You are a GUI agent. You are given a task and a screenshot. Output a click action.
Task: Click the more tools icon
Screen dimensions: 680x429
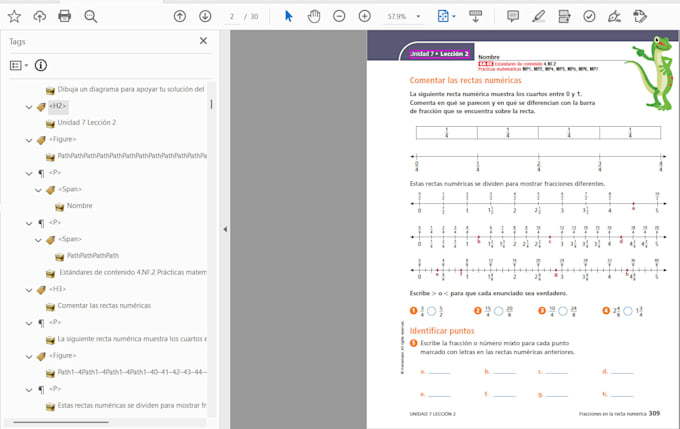click(x=640, y=16)
